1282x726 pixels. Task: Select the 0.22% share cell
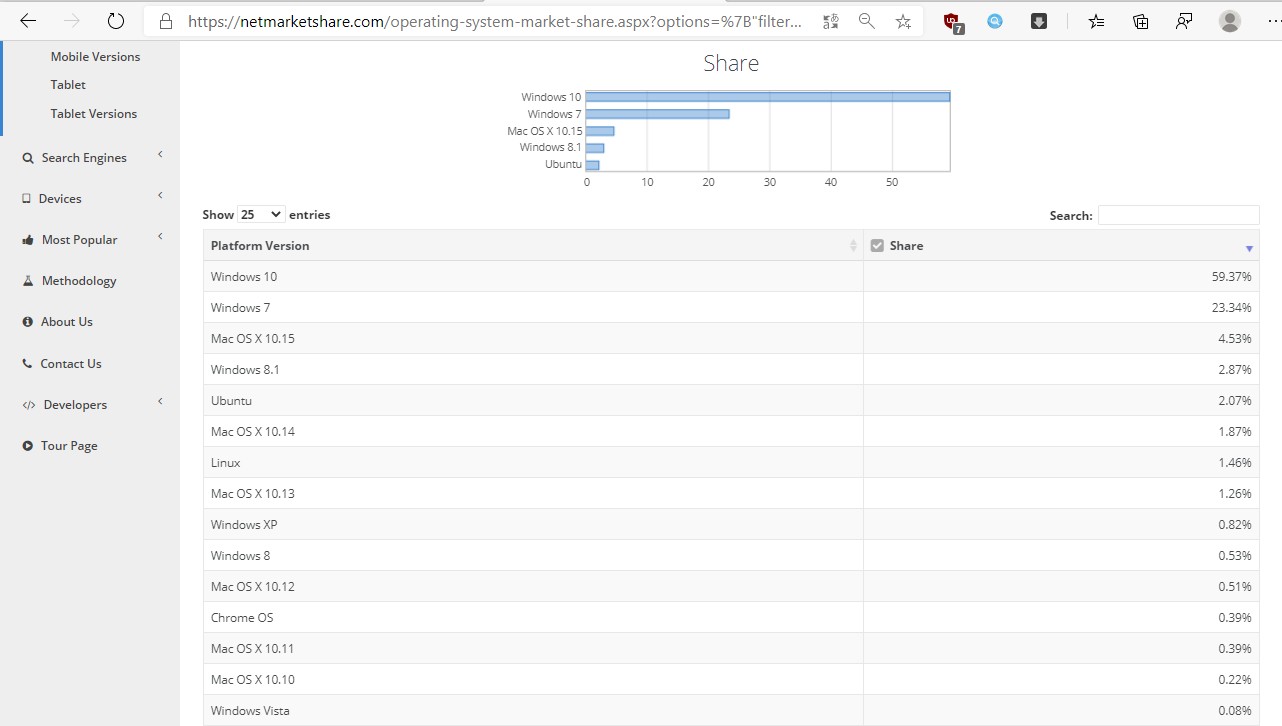(x=1061, y=680)
